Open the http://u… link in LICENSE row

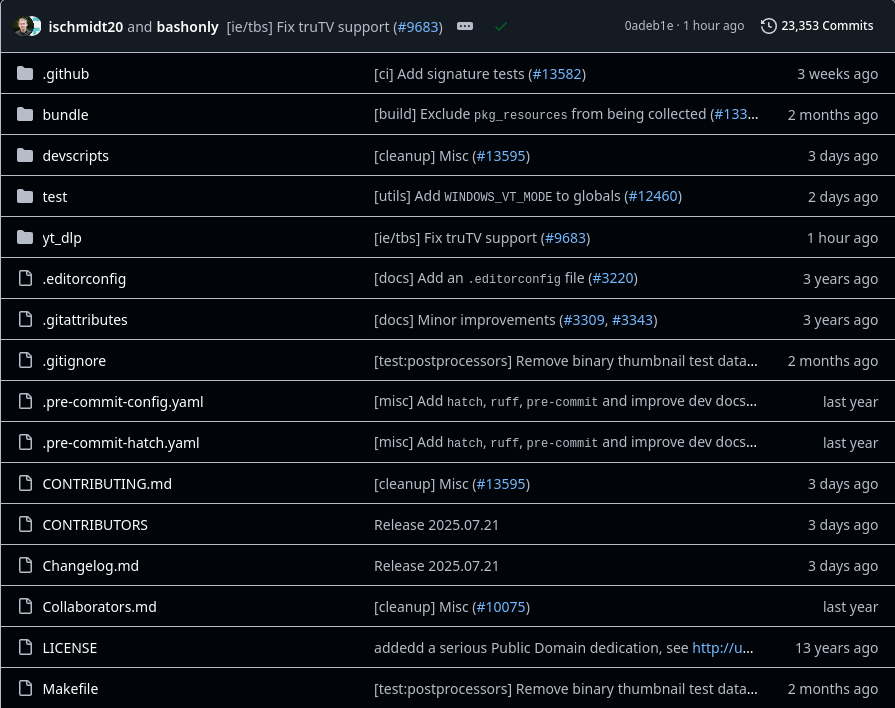tap(723, 648)
